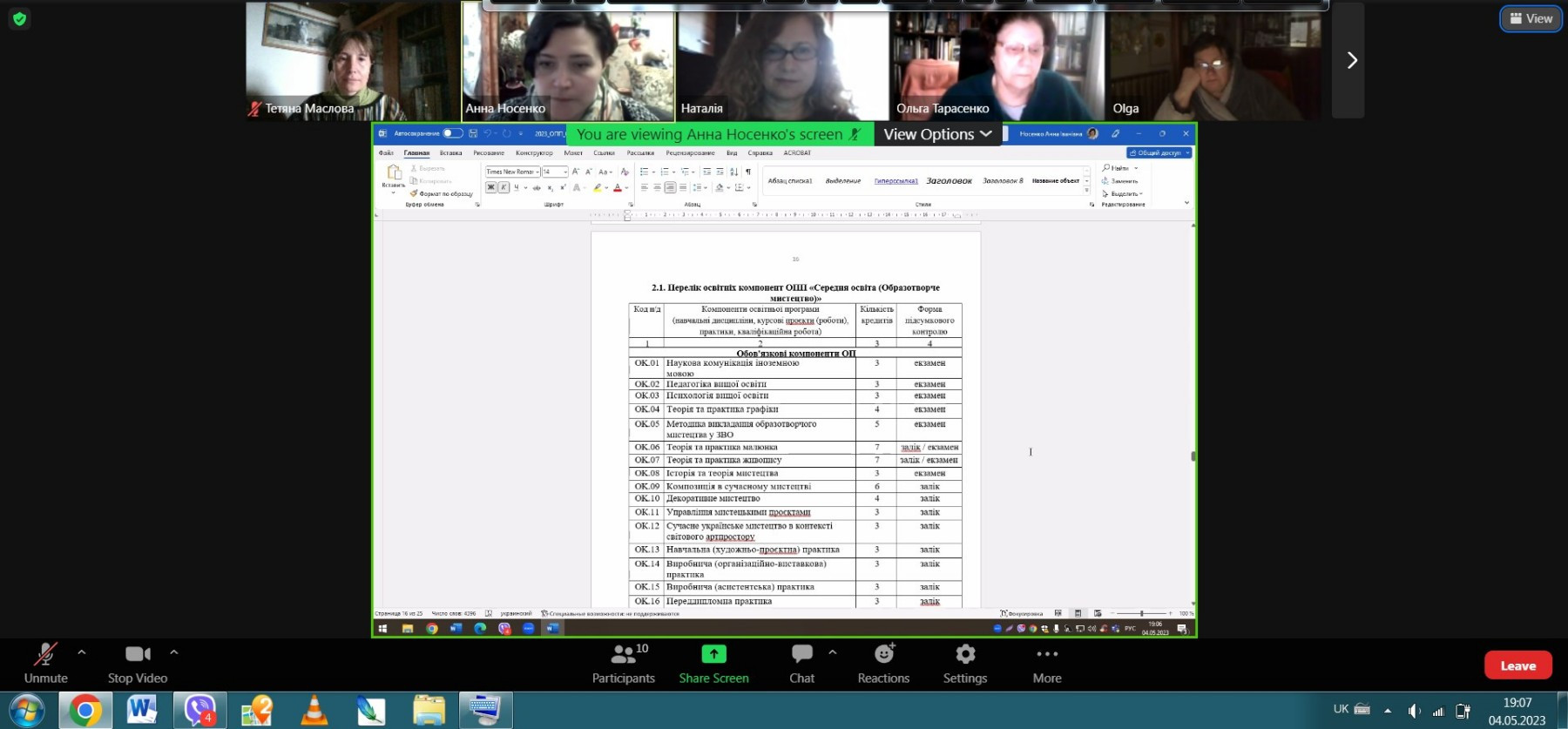
Task: Open Reactions menu
Action: point(883,664)
